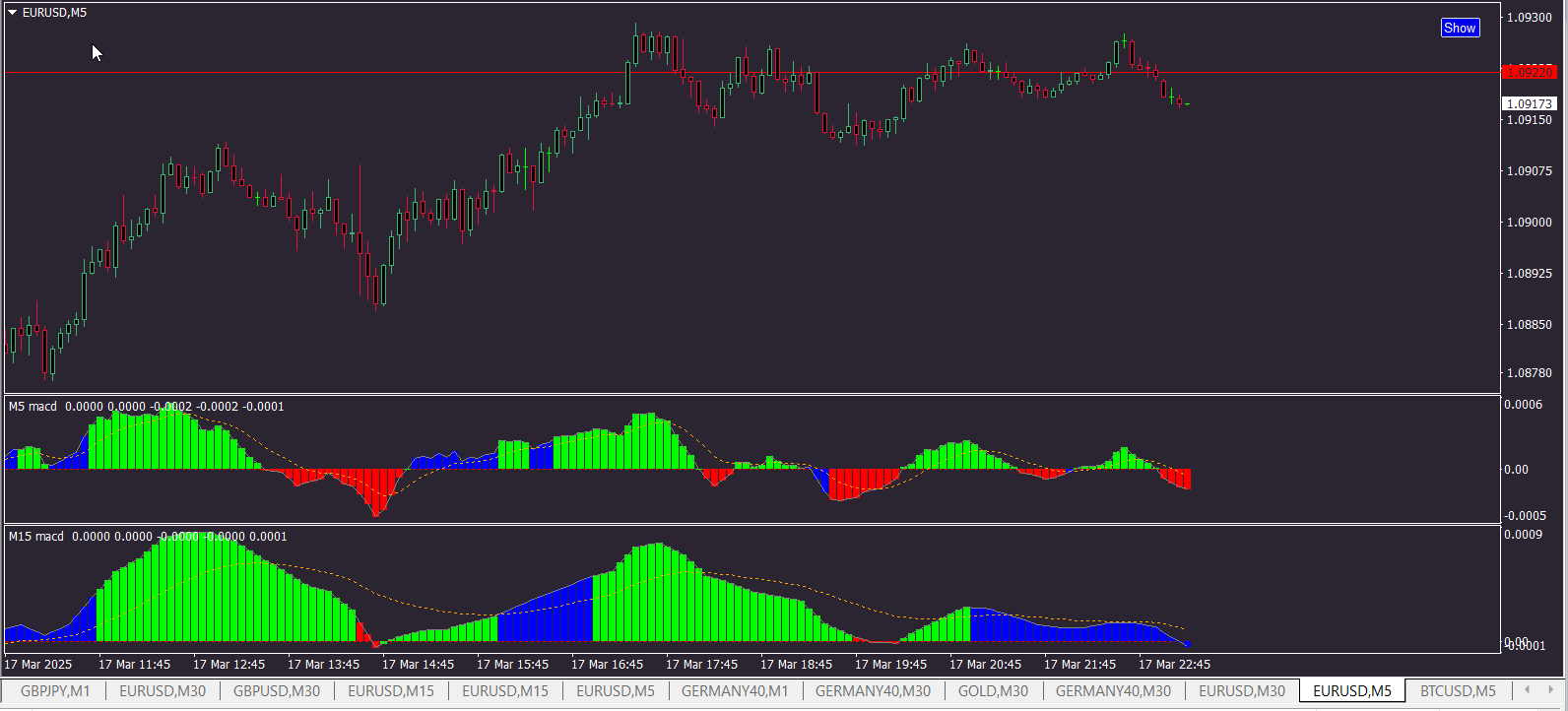Click the 17 Mar 16:45 time marker

pos(607,664)
